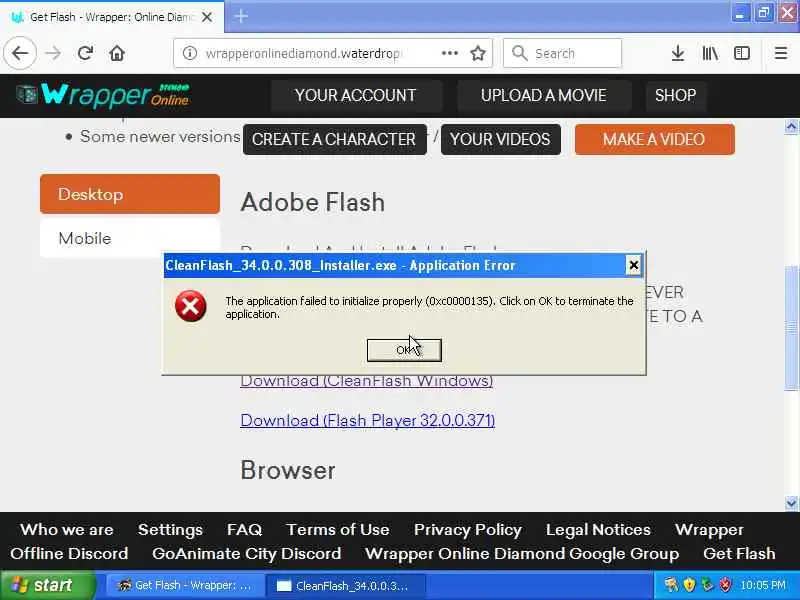Open Wrapper Offline Discord footer link
Screen dimensions: 800x600
[69, 554]
